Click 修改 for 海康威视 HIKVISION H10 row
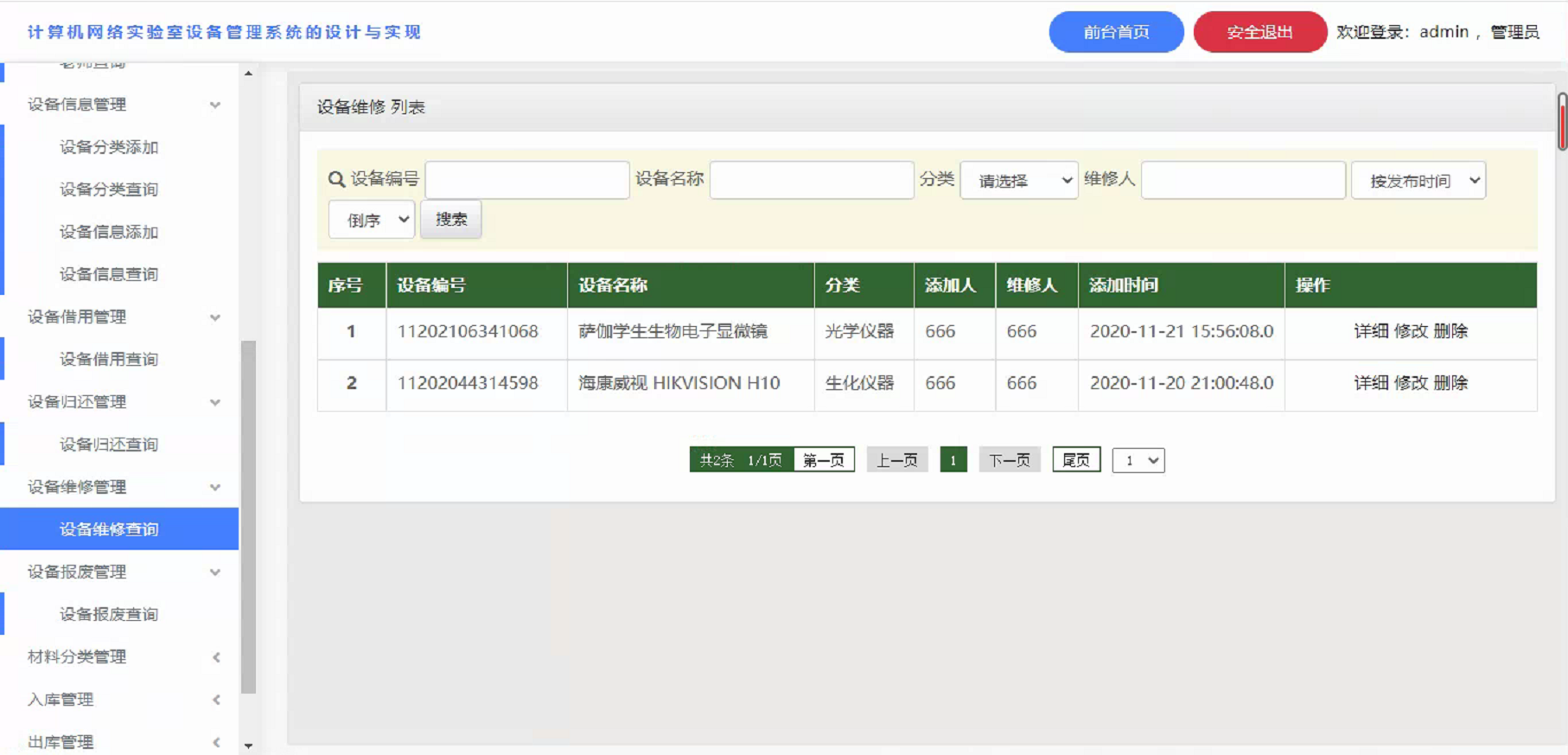This screenshot has height=755, width=1568. click(x=1411, y=383)
